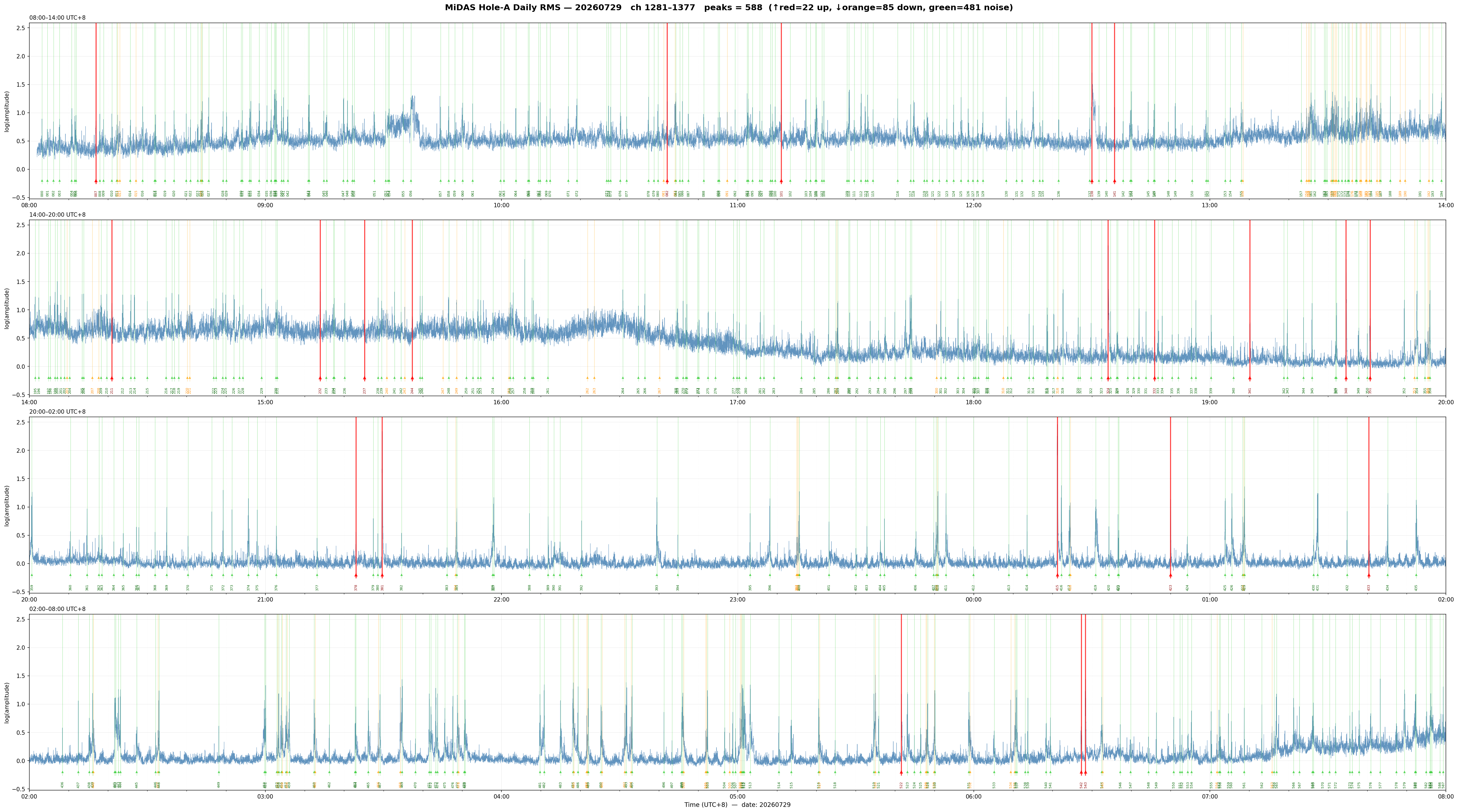Viewport: 1458px width, 812px height.
Task: Select the red up-peak marker labeled 332
Action: tap(1155, 378)
